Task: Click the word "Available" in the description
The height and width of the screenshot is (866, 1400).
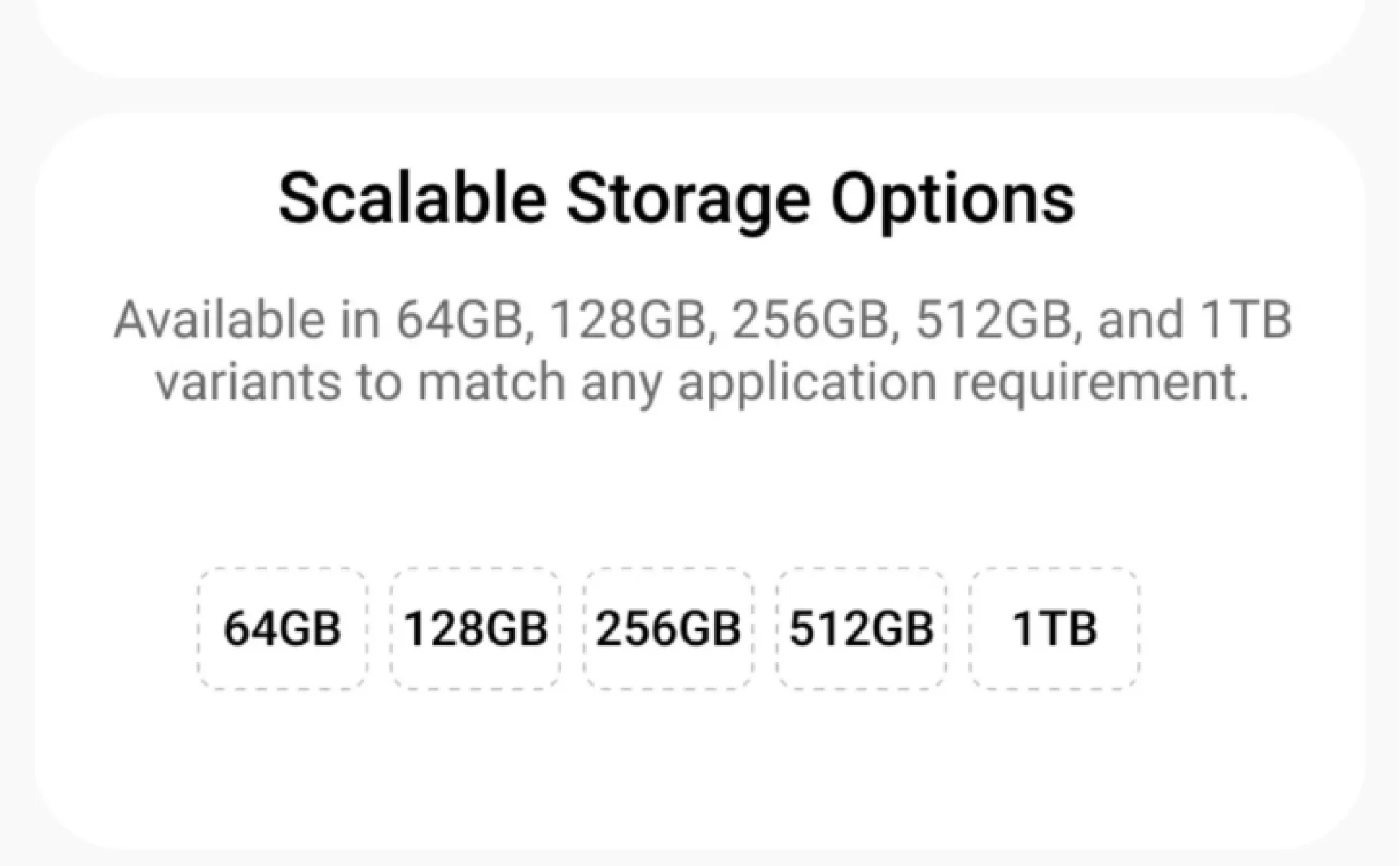Action: [x=219, y=320]
